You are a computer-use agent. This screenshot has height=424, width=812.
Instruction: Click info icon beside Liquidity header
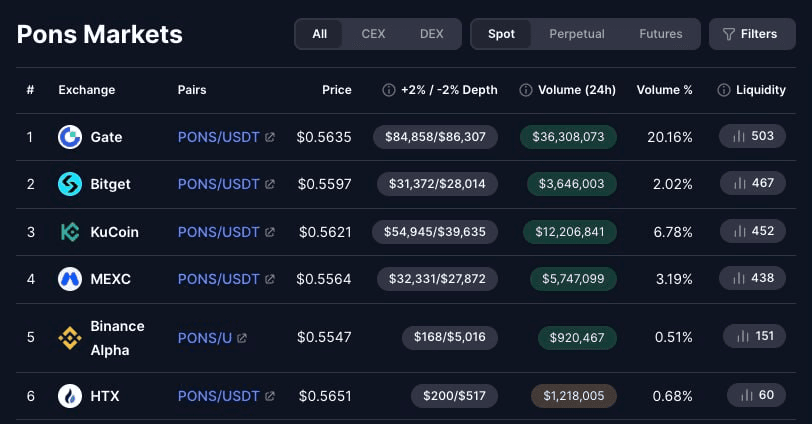click(724, 90)
